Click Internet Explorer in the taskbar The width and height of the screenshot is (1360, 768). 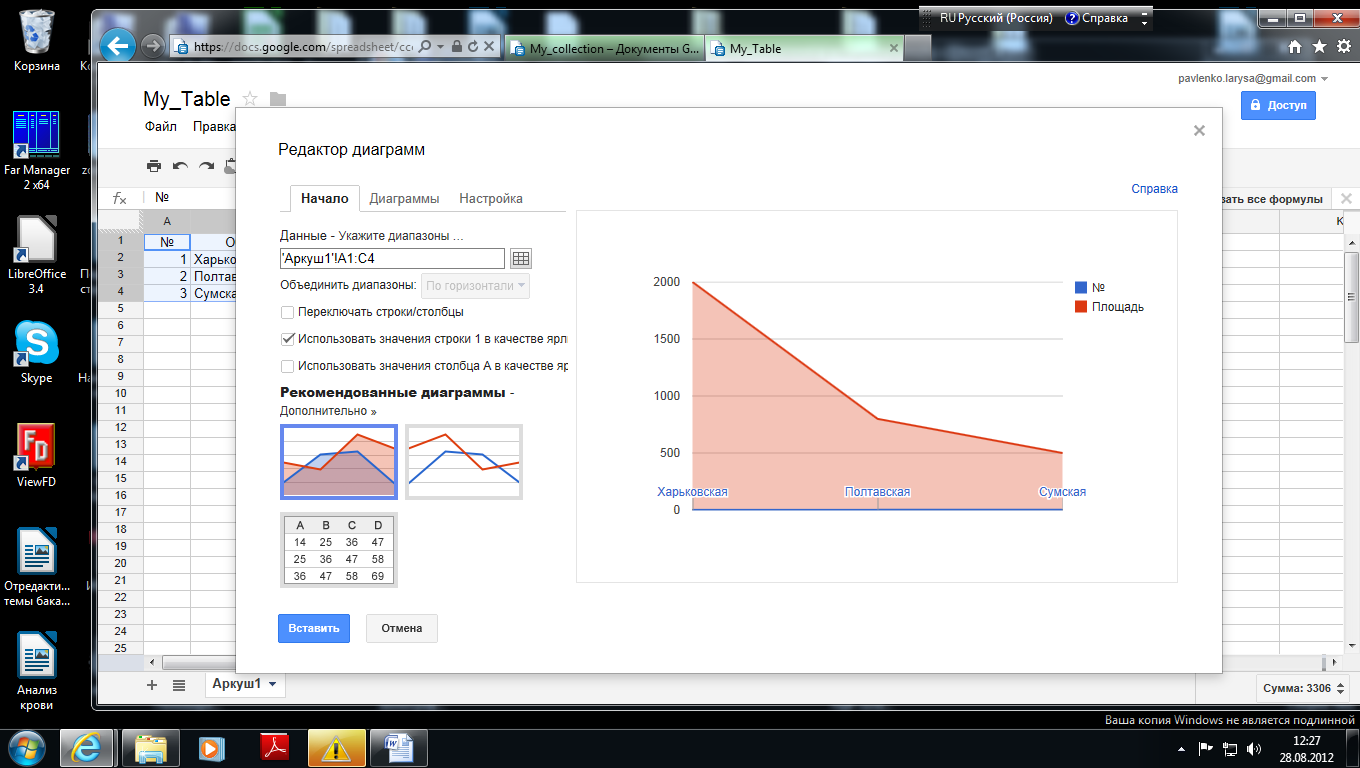click(87, 747)
